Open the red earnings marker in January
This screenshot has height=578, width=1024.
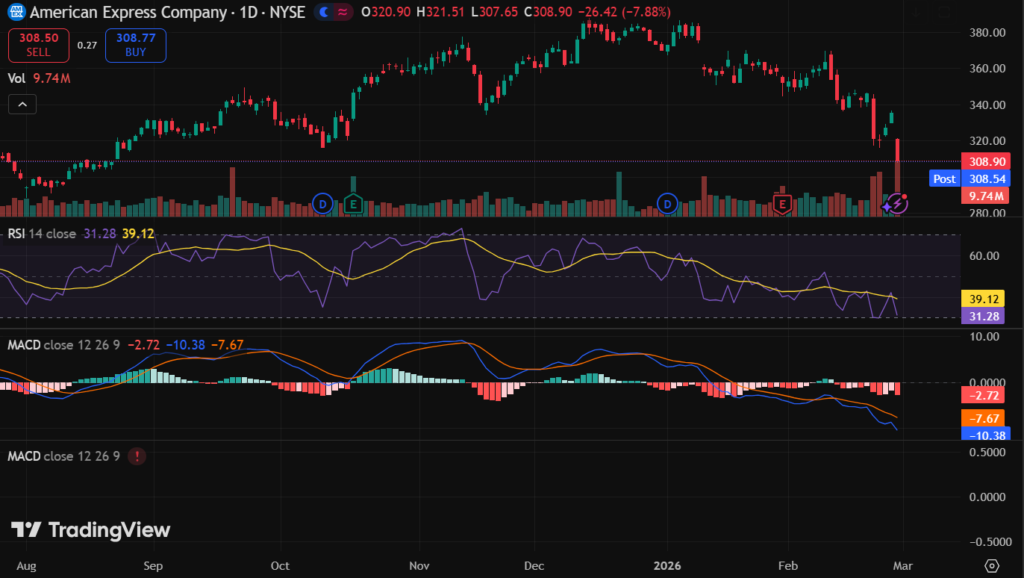(x=784, y=204)
